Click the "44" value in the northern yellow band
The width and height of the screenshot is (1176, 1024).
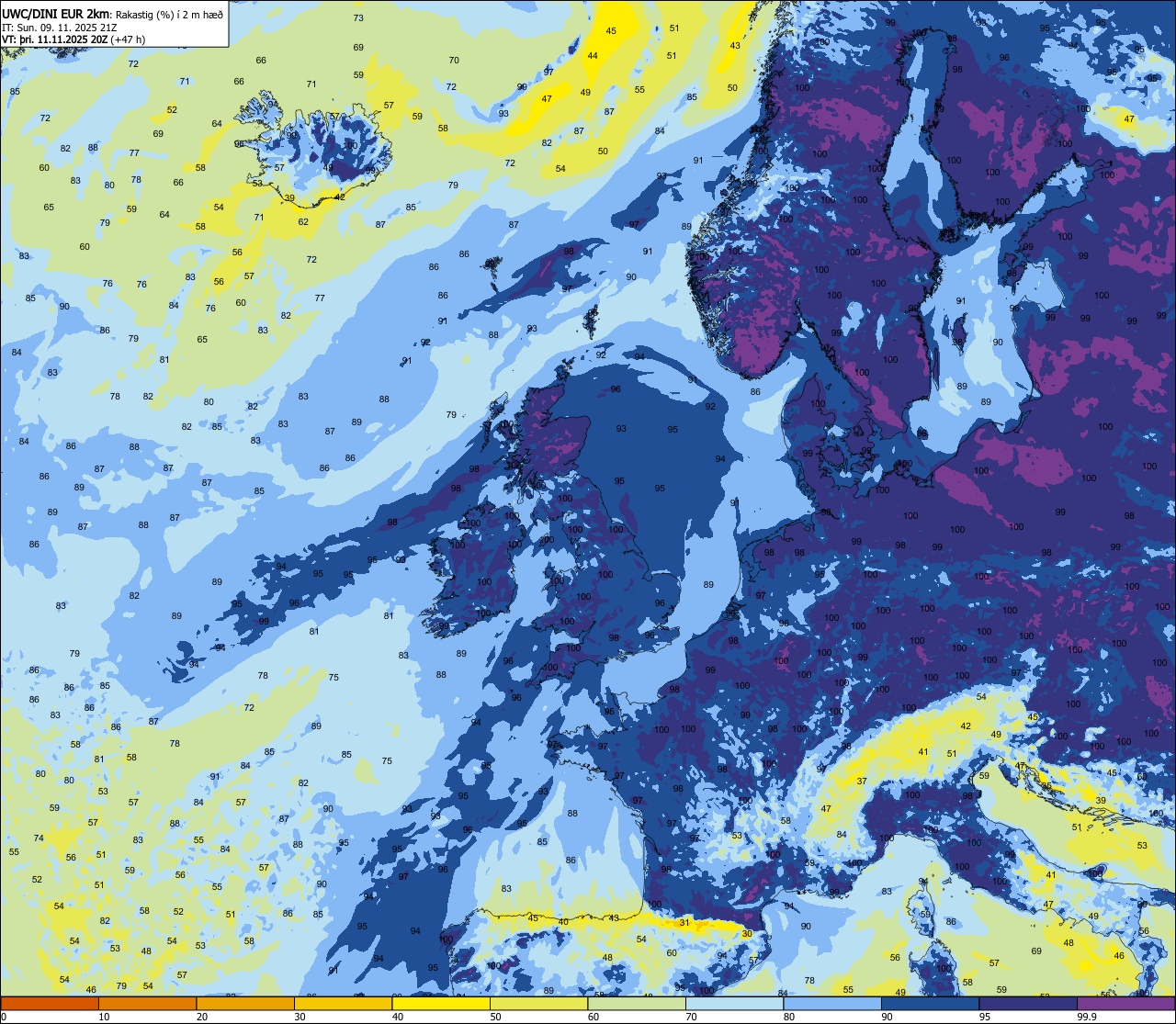click(x=593, y=56)
